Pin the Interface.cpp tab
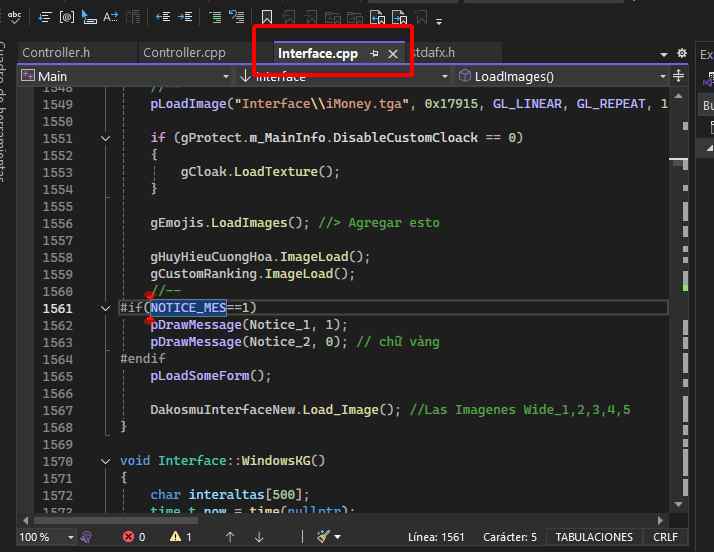 374,54
